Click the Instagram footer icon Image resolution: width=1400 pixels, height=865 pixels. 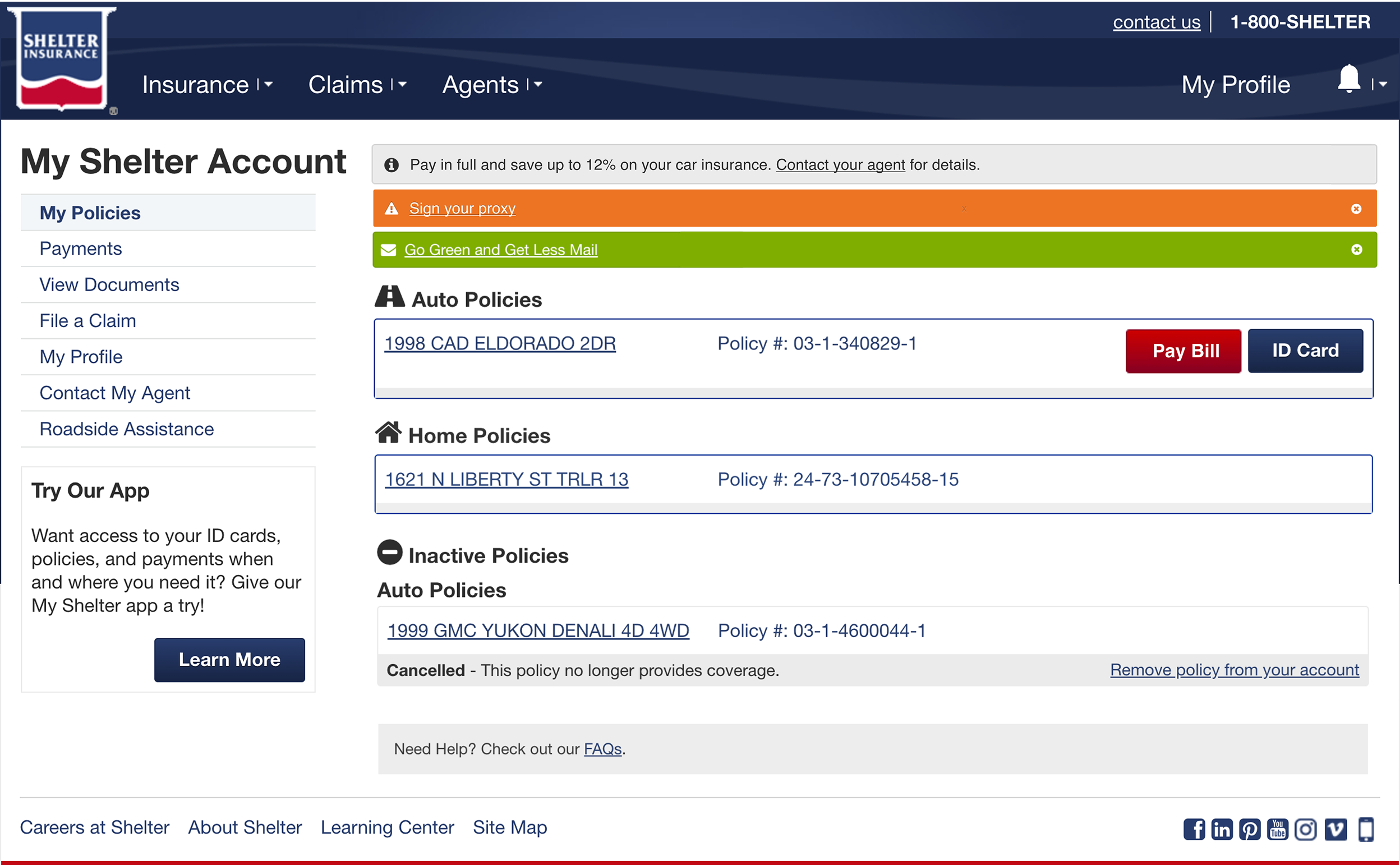1306,829
